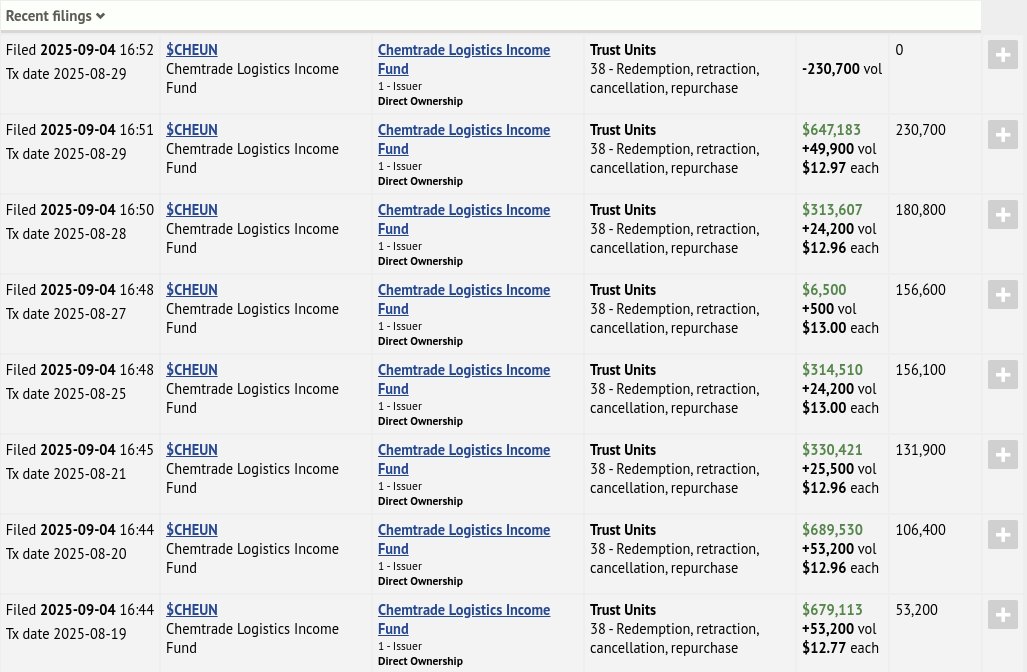Select the $12.97 each price
This screenshot has width=1027, height=672.
pos(840,168)
